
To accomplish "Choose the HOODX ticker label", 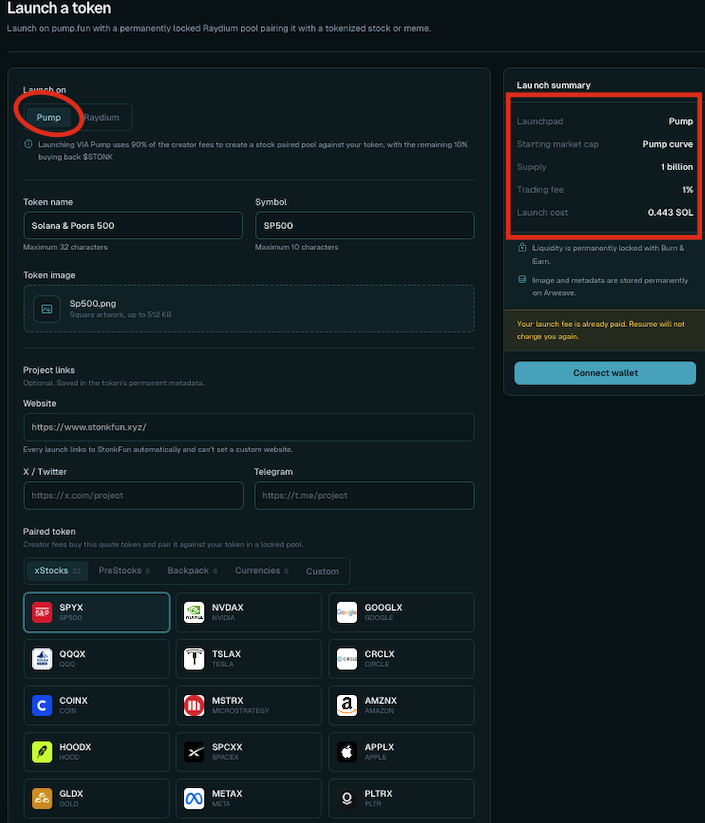I will tap(75, 747).
